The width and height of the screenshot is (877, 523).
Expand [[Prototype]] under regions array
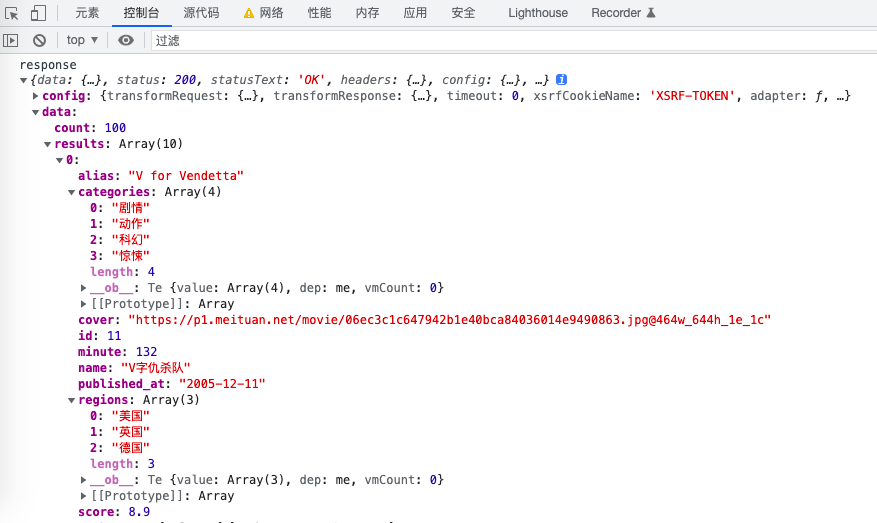coord(83,496)
